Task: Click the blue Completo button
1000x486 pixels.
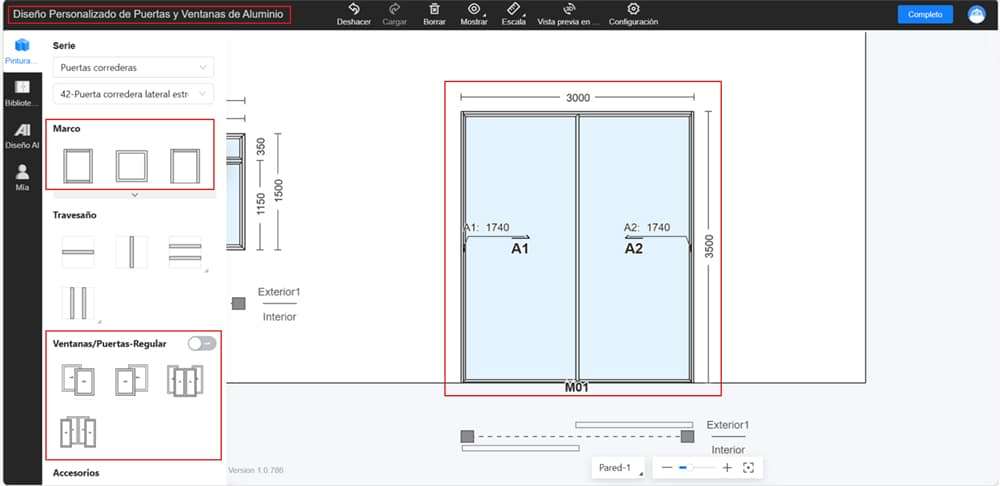Action: coord(925,14)
